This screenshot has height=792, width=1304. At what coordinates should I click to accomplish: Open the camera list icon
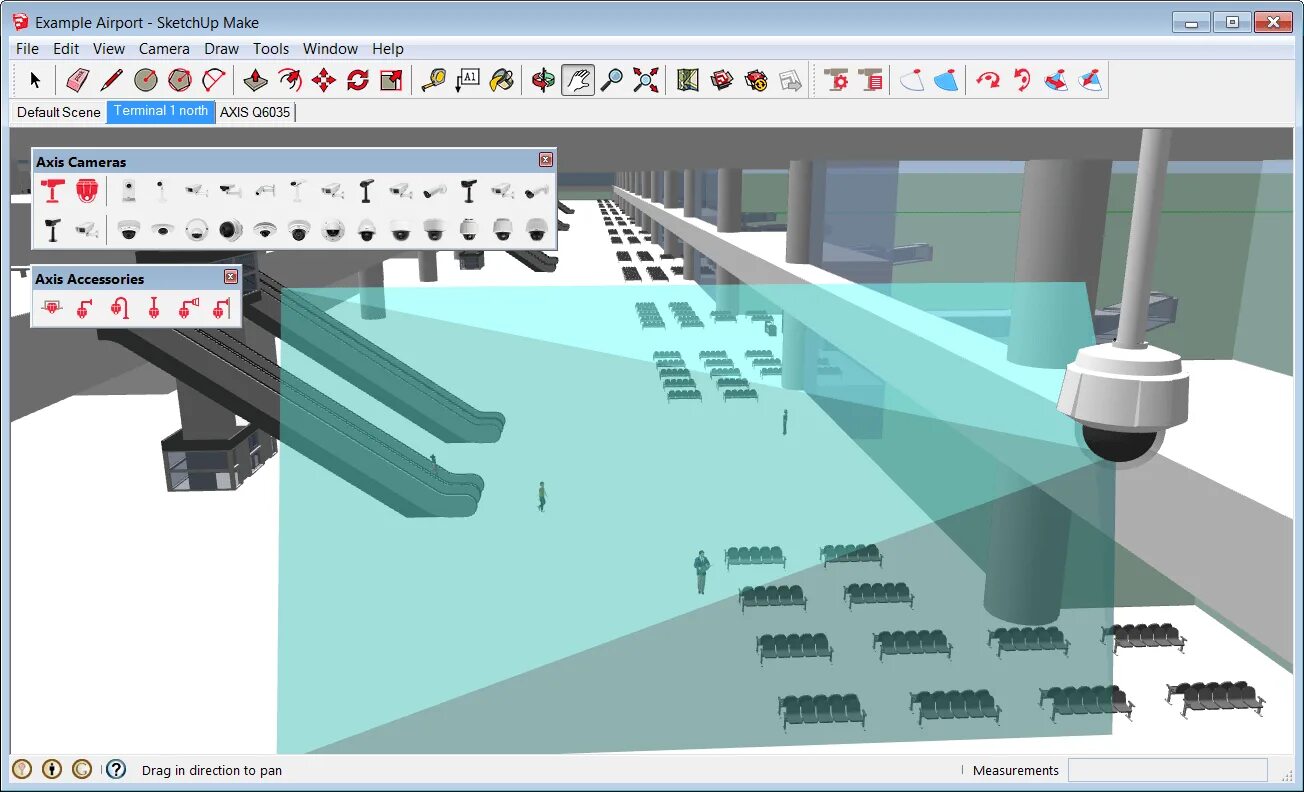[871, 80]
